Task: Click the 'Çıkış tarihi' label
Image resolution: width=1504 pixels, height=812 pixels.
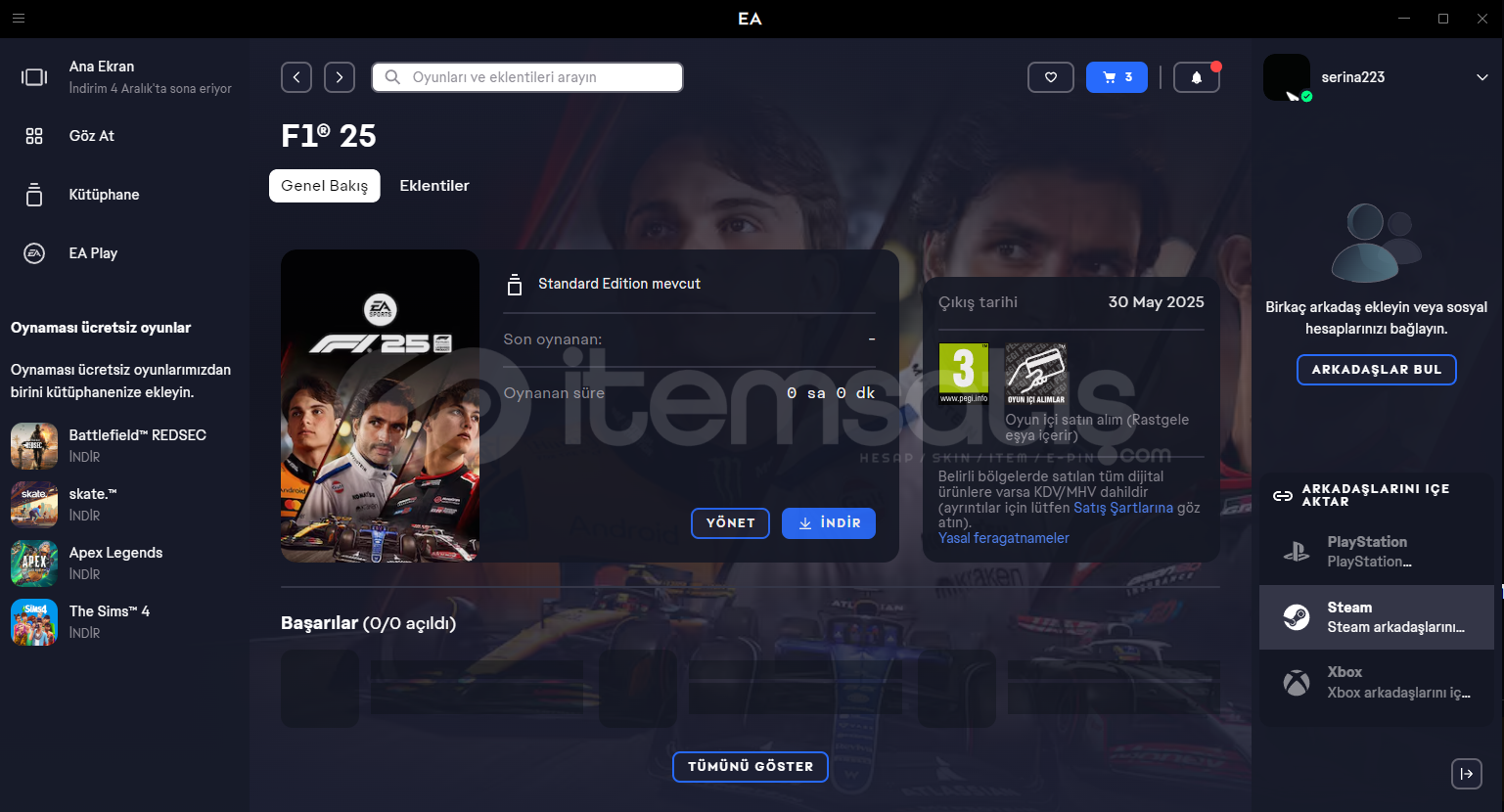Action: pos(978,302)
